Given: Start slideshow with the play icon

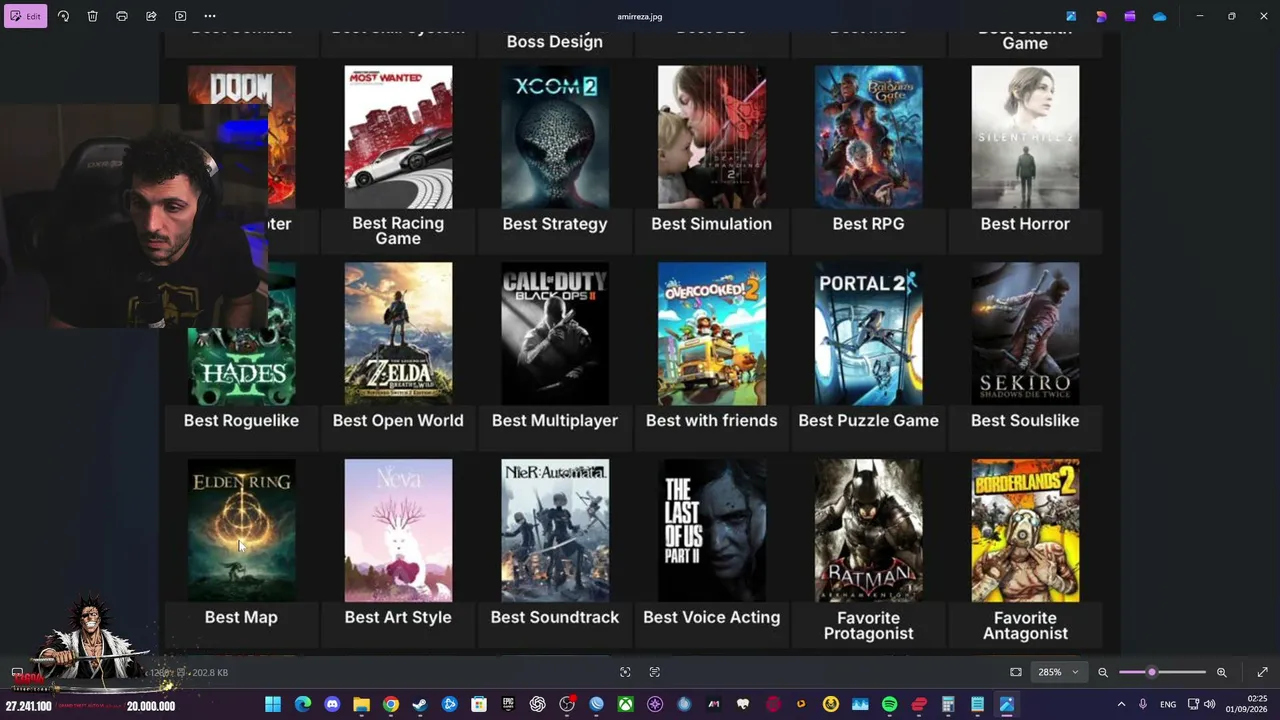Looking at the screenshot, I should pos(180,16).
